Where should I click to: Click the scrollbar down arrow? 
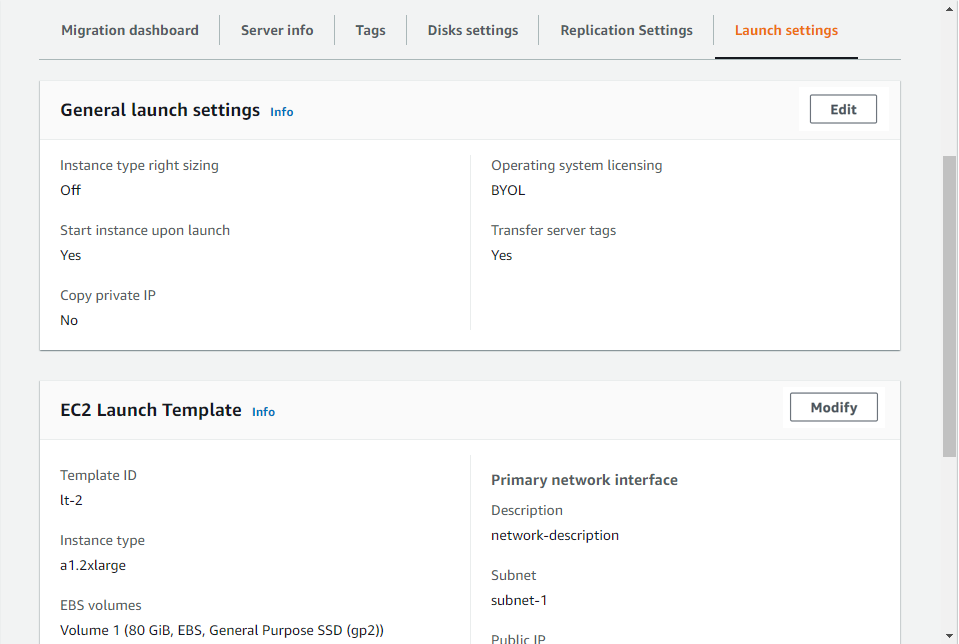(x=950, y=636)
